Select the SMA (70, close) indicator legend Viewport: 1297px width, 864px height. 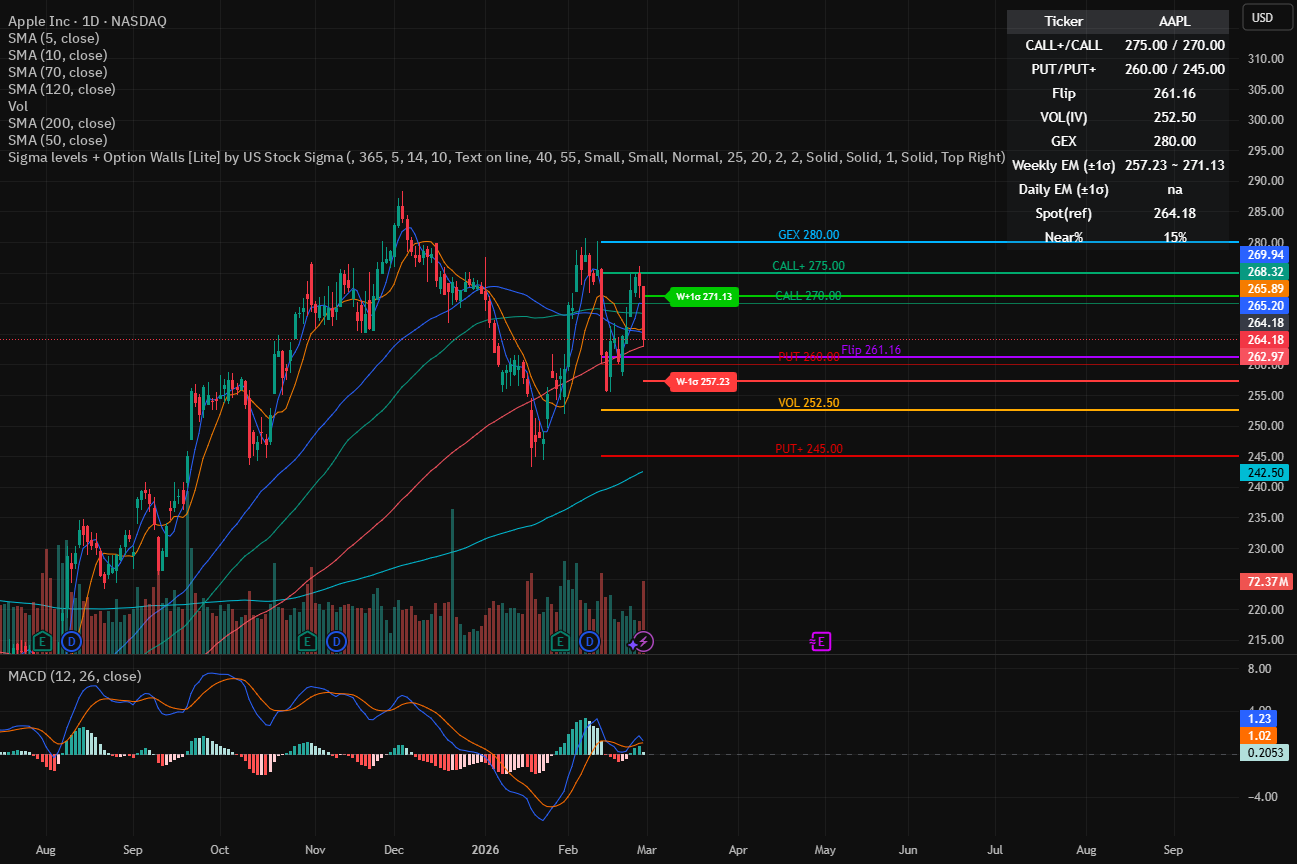coord(58,72)
